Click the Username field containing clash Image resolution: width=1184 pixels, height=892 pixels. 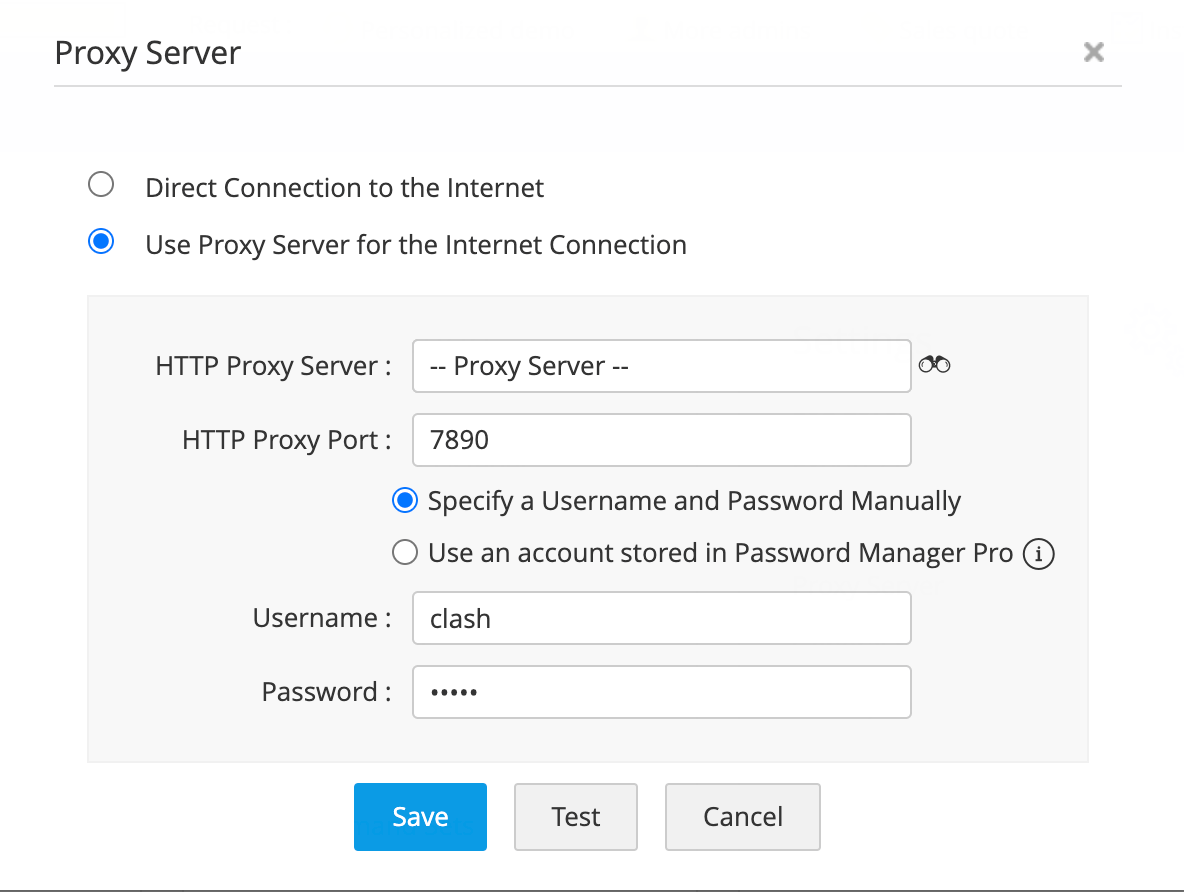pos(661,618)
